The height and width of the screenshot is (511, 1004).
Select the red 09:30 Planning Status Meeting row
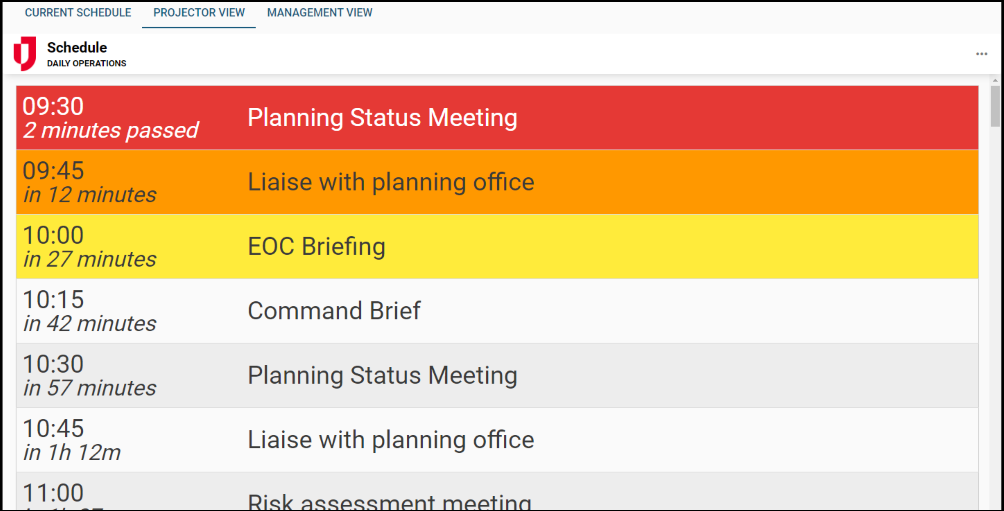(x=497, y=118)
